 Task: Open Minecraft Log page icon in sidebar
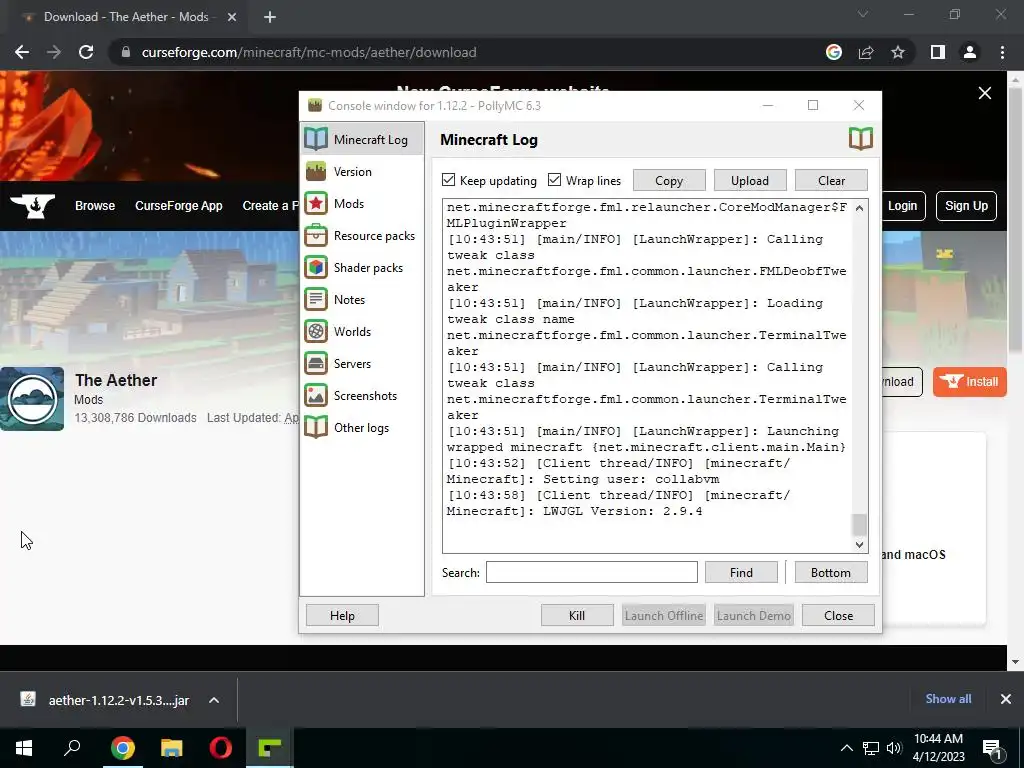click(316, 138)
